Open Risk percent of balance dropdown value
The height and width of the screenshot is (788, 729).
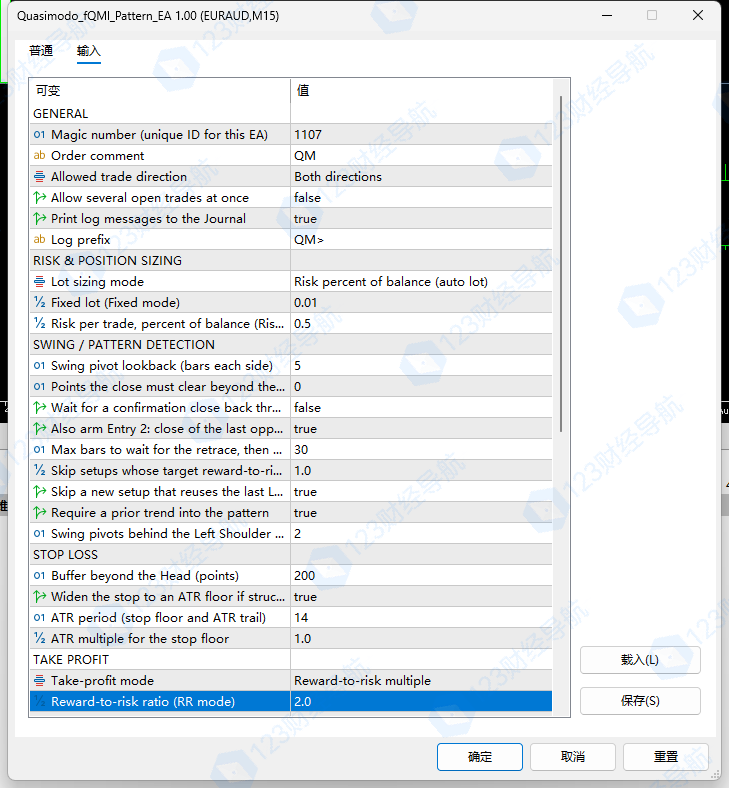click(421, 282)
